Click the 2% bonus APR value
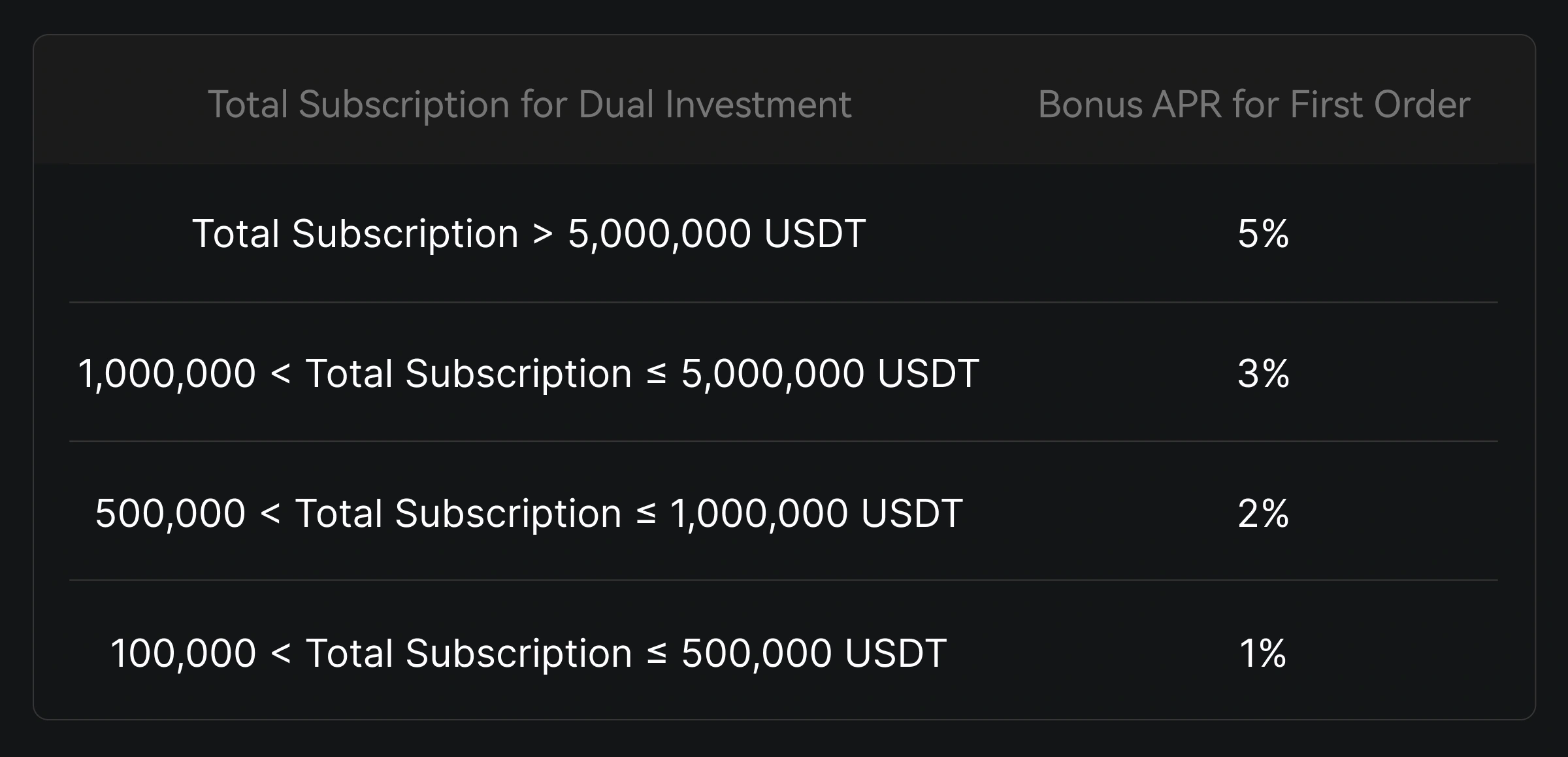This screenshot has width=1568, height=757. point(1263,513)
